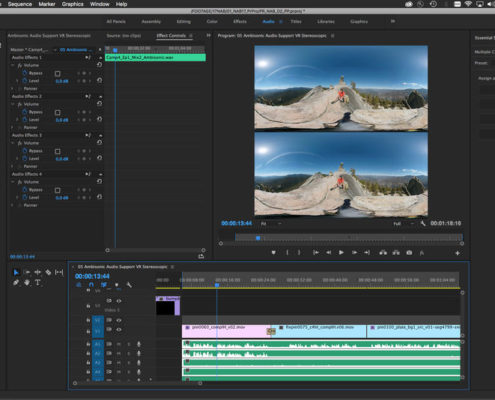This screenshot has width=495, height=400.
Task: Click Mark In in Program monitor
Action: [x=287, y=253]
